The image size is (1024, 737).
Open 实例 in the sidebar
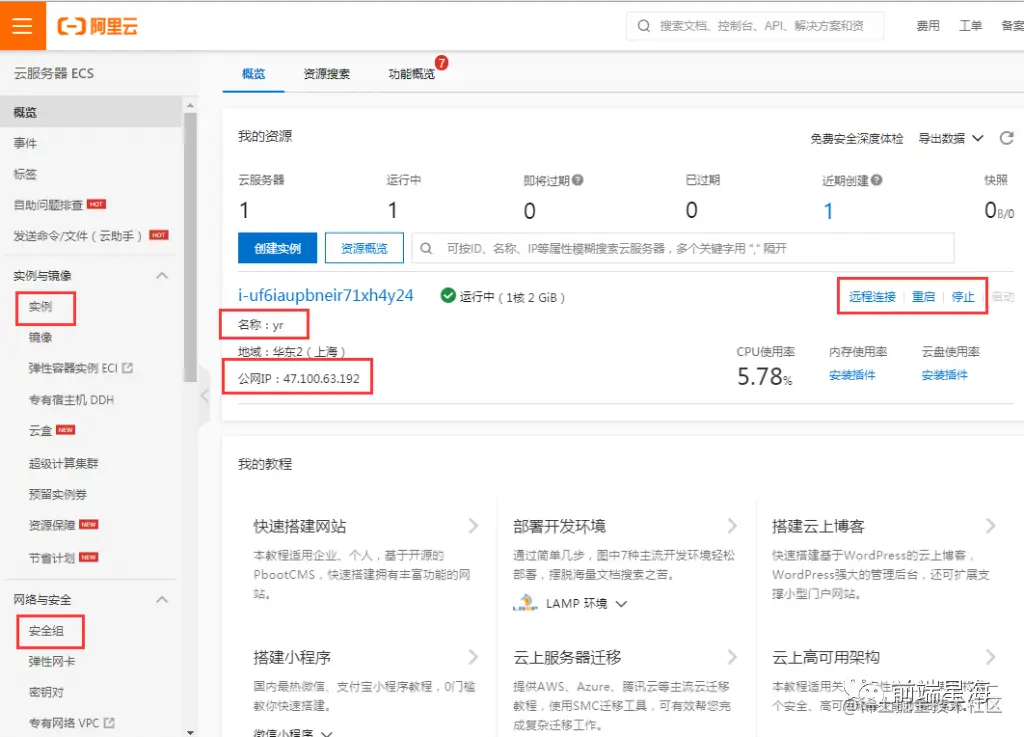click(x=40, y=306)
